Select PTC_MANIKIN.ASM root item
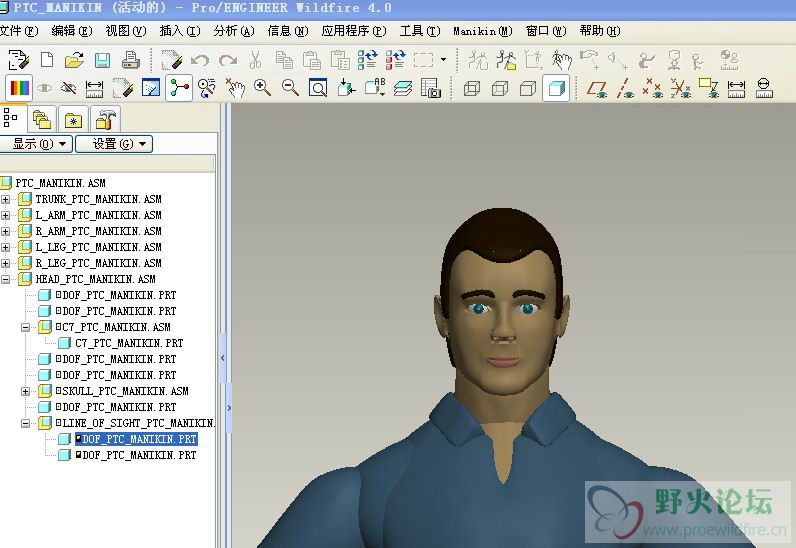 (60, 183)
